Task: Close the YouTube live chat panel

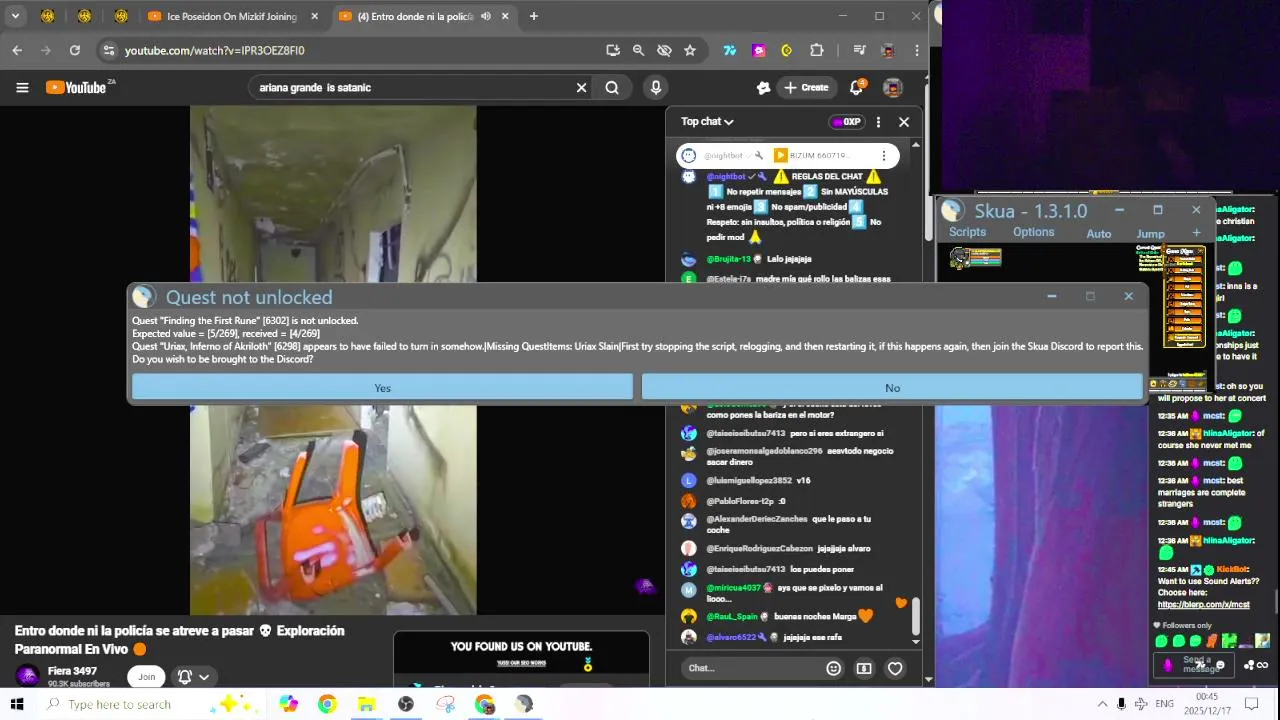Action: (904, 122)
